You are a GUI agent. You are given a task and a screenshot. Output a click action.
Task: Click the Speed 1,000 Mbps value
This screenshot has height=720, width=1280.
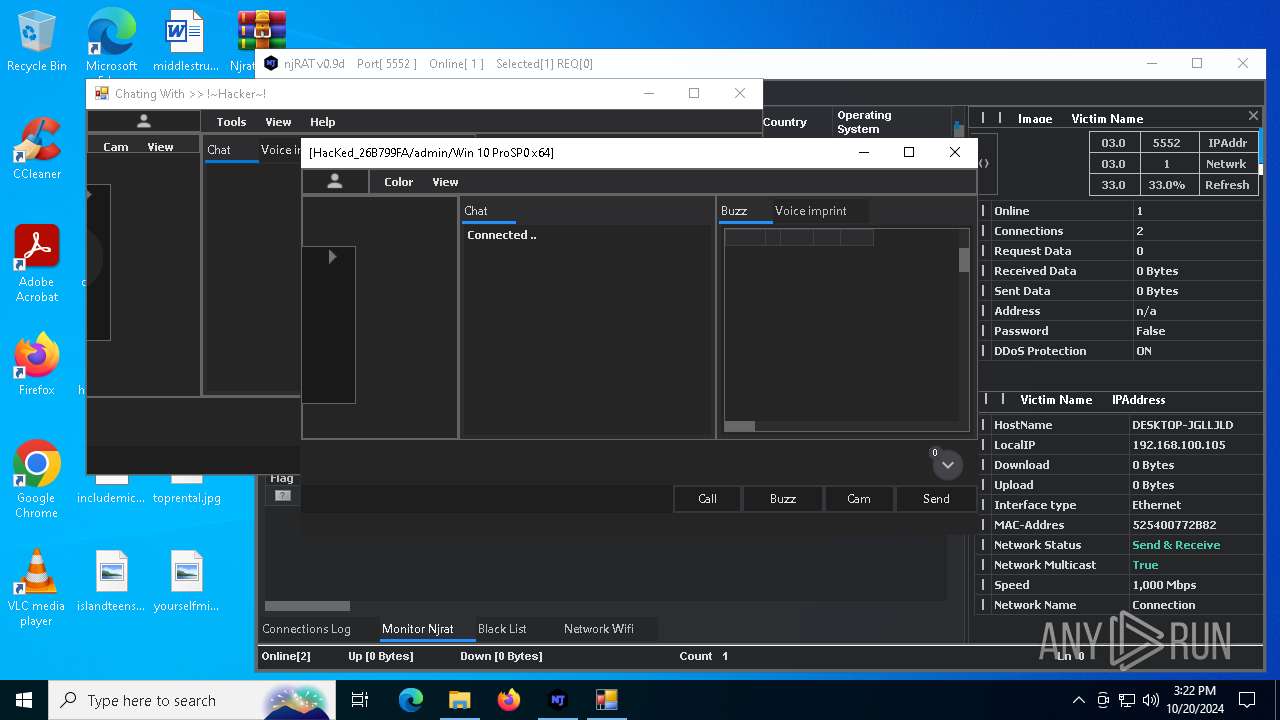1164,585
